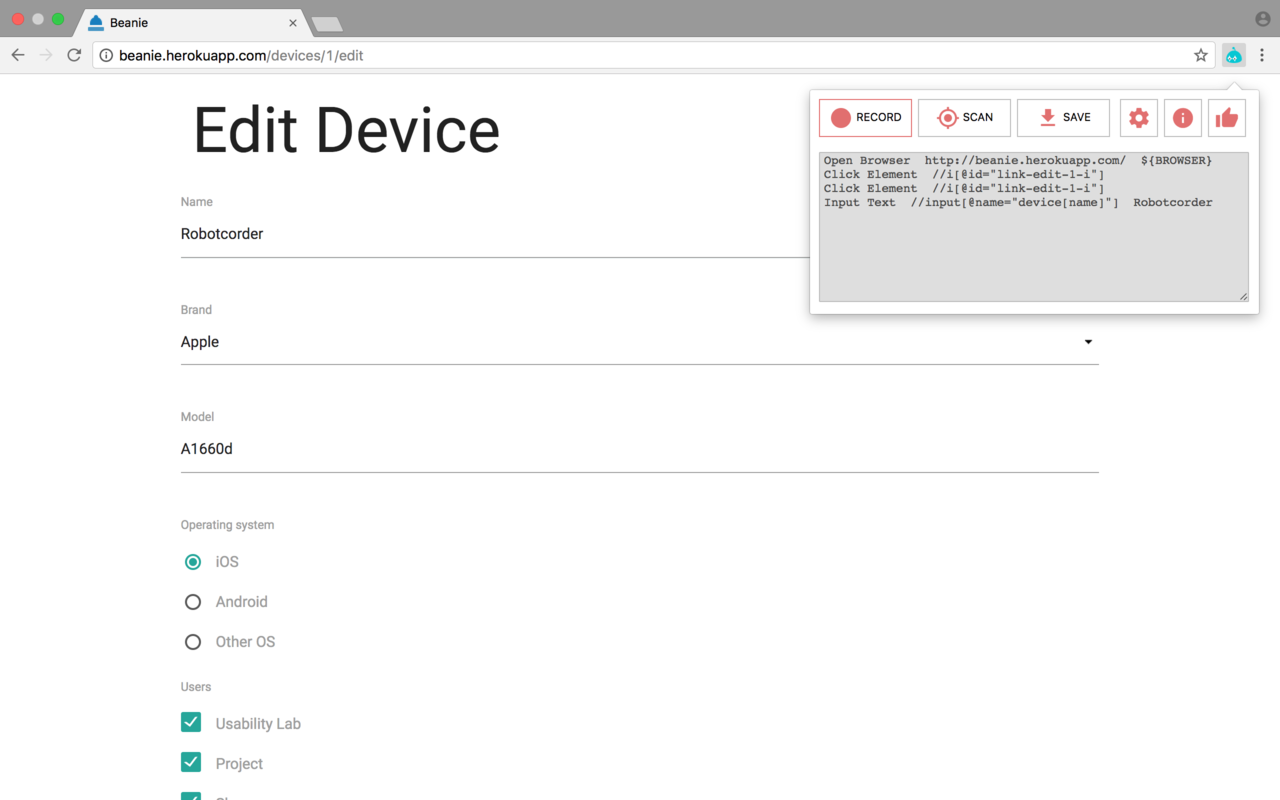
Task: Click the Operating system label
Action: point(227,525)
